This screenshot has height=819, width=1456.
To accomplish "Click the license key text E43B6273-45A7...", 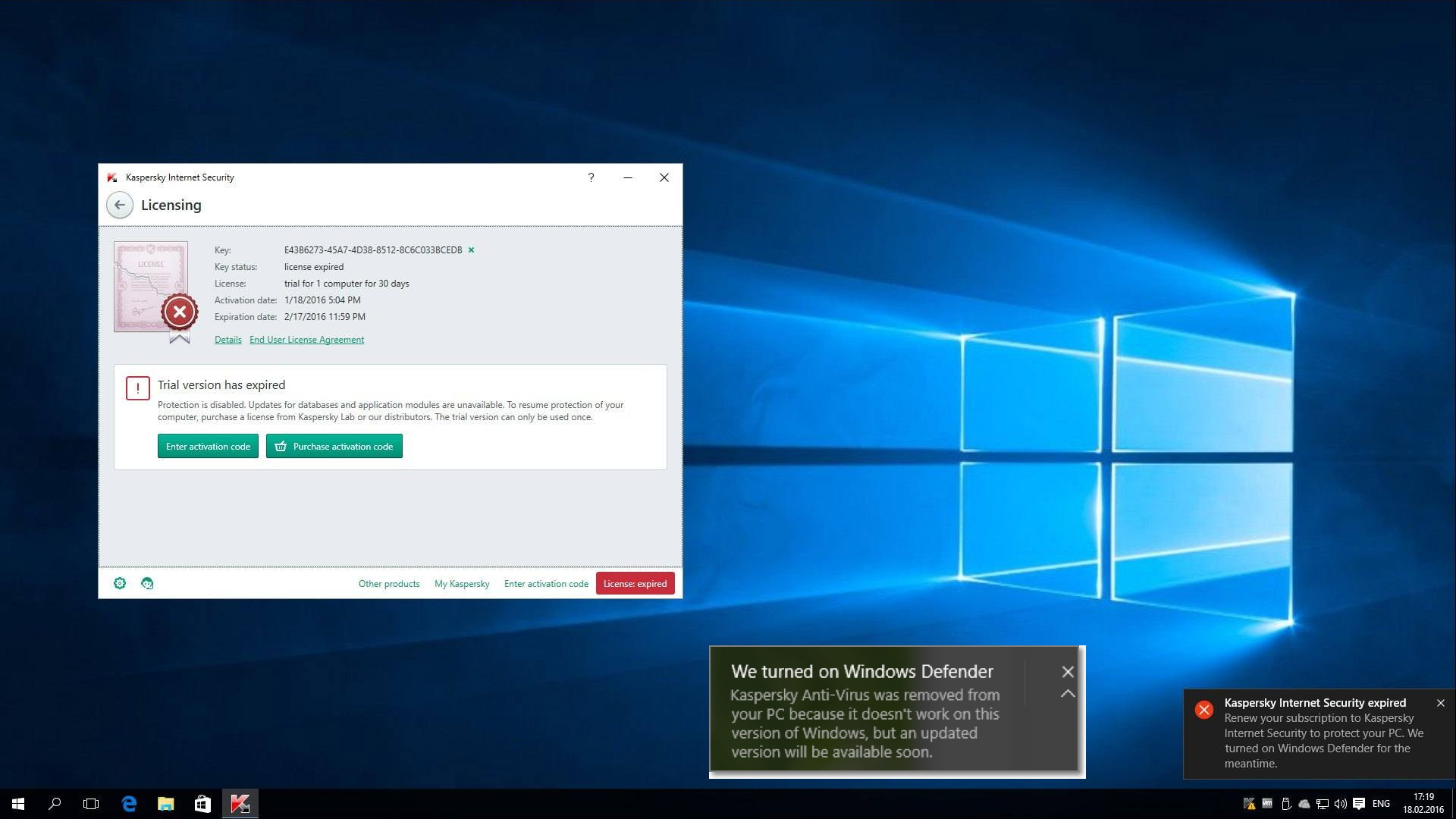I will coord(373,250).
